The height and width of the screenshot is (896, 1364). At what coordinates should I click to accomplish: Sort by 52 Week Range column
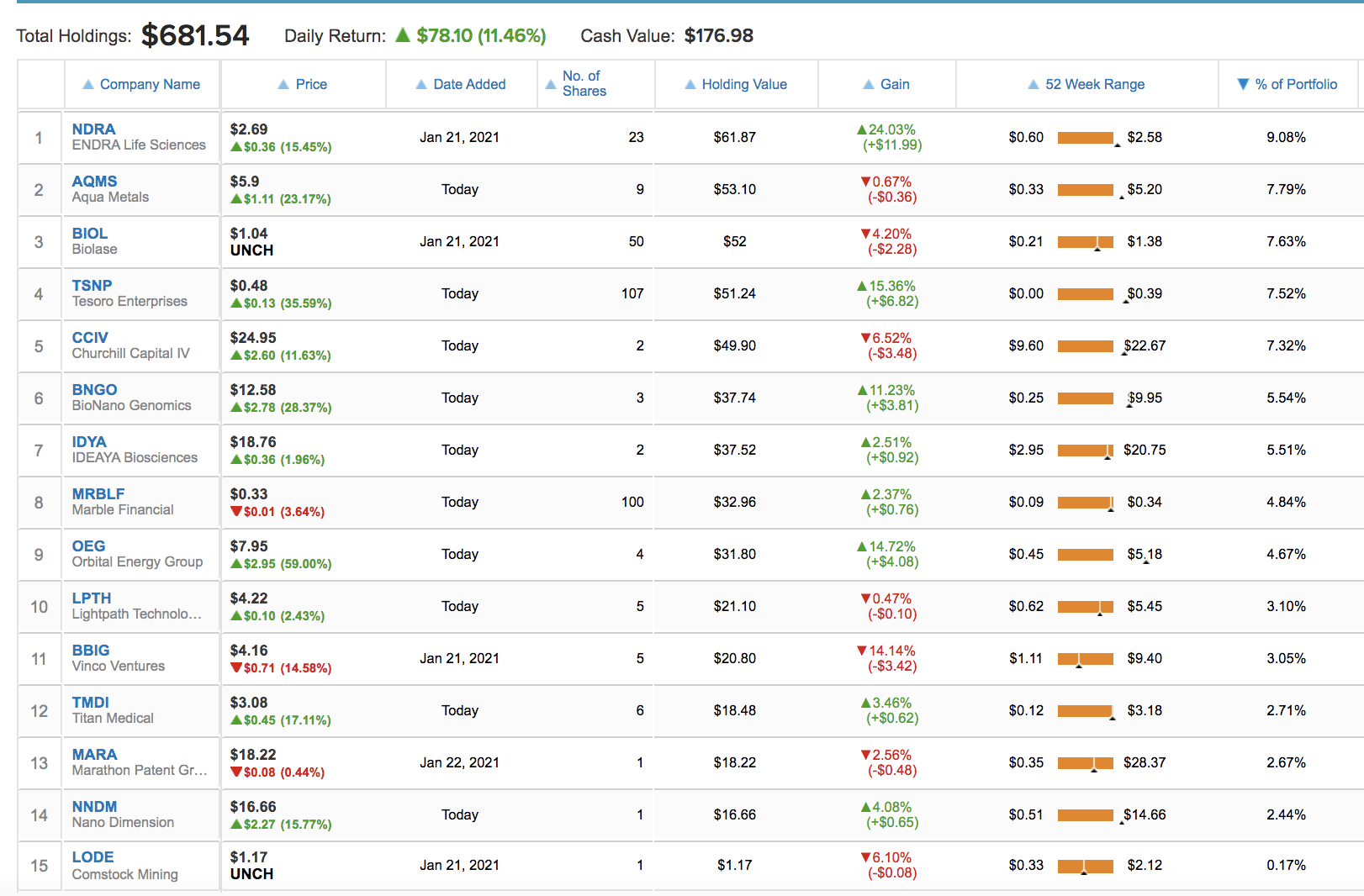tap(1086, 84)
